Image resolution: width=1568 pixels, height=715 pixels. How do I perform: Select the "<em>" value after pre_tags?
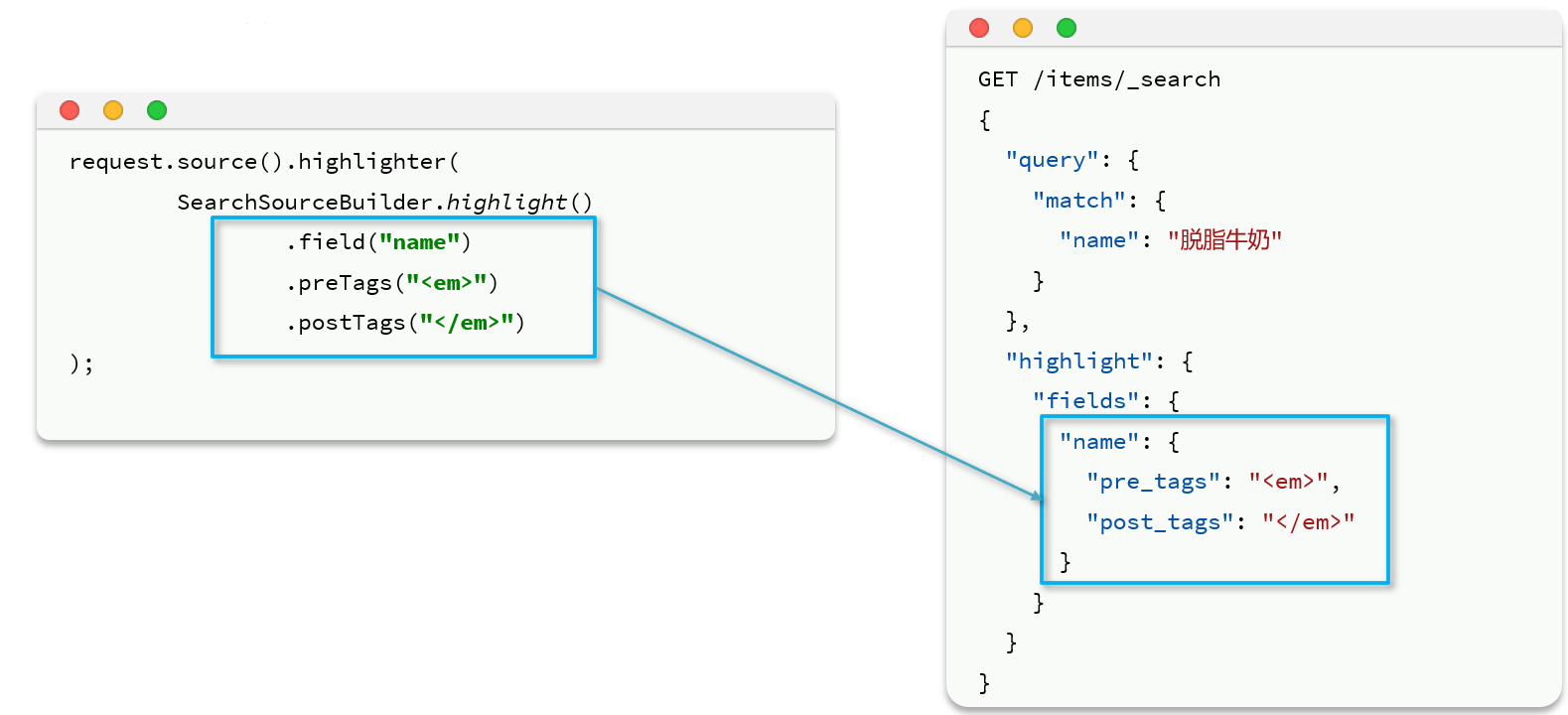(x=1288, y=482)
